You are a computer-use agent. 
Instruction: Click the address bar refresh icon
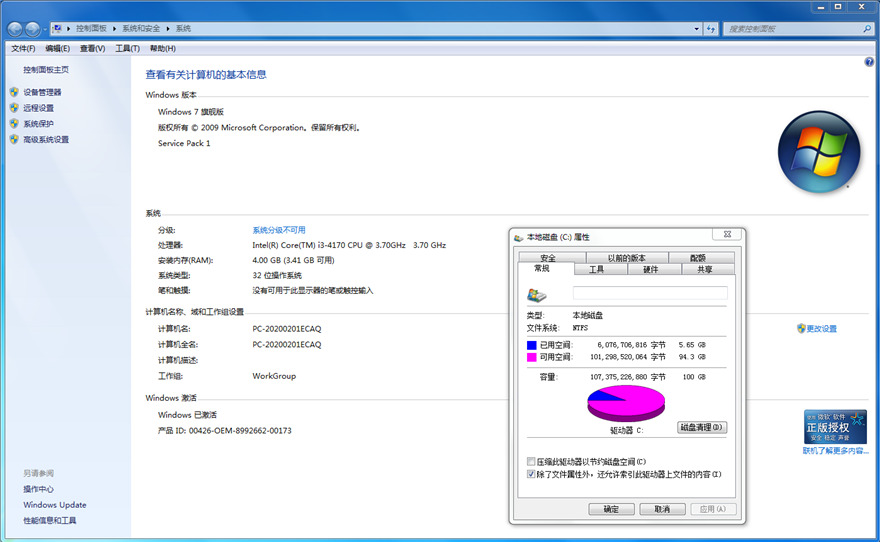click(x=711, y=29)
